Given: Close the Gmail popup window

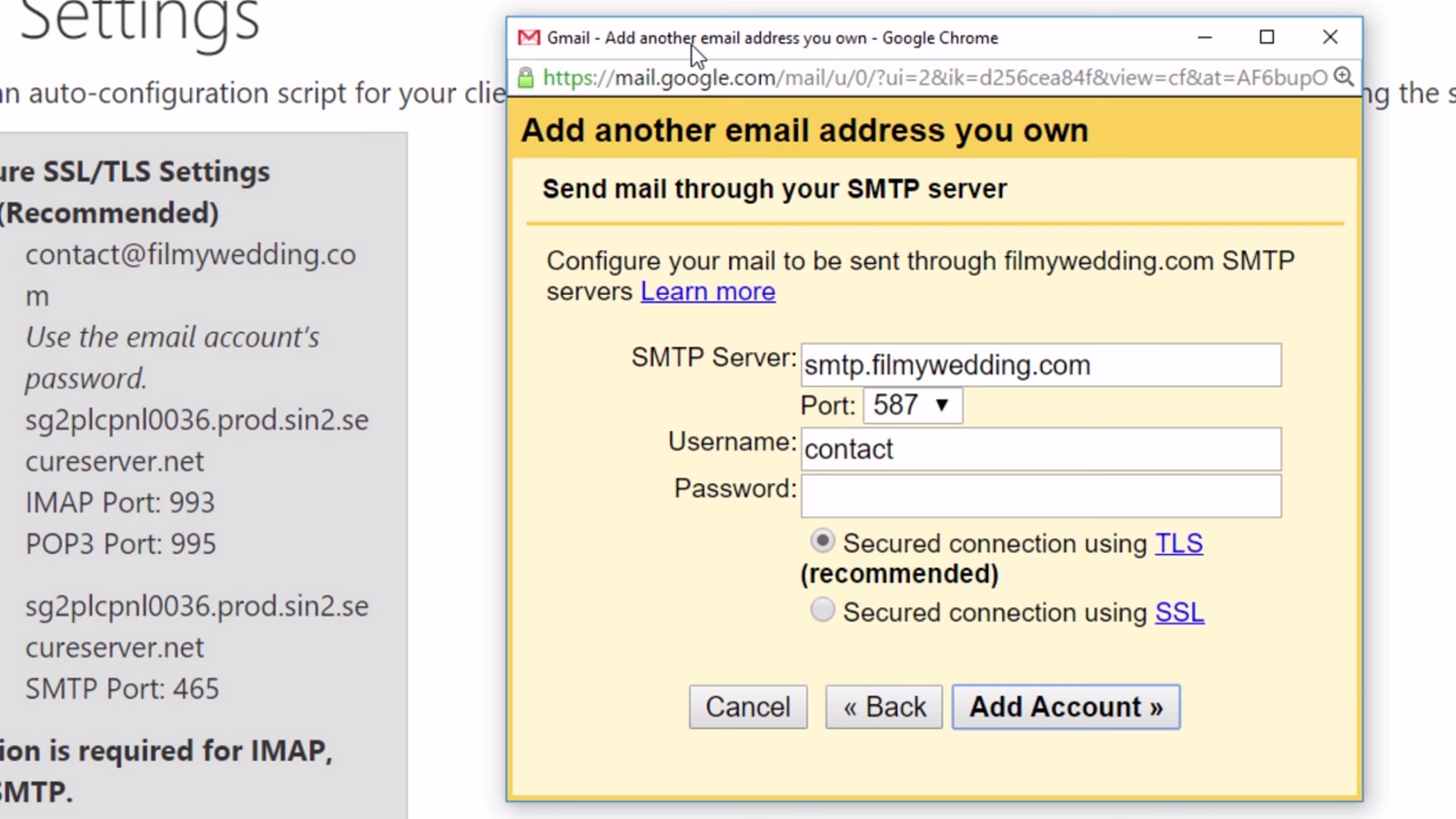Looking at the screenshot, I should pos(1330,37).
